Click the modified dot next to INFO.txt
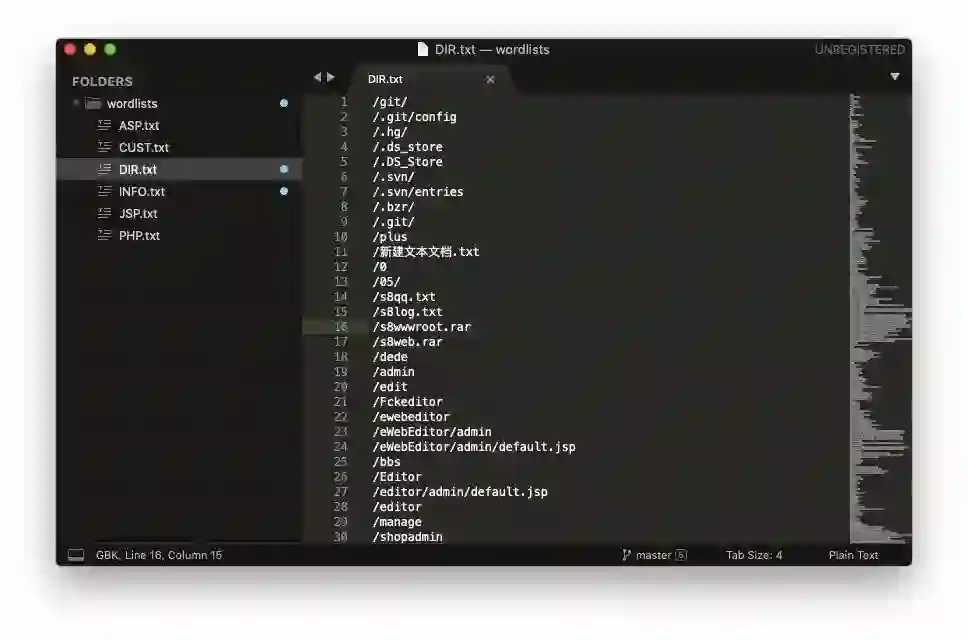 [284, 191]
